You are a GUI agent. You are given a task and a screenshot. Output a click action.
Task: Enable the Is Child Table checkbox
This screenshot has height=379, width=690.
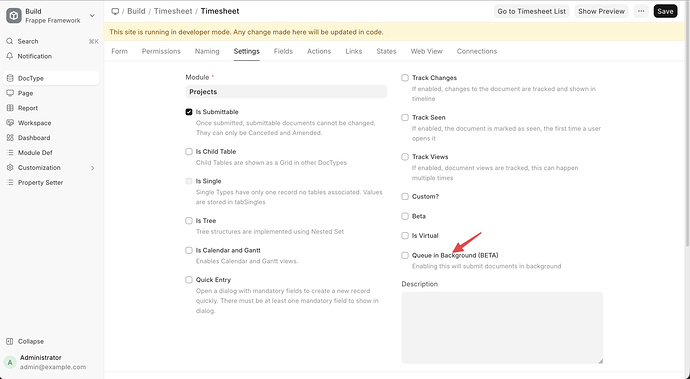pyautogui.click(x=189, y=151)
